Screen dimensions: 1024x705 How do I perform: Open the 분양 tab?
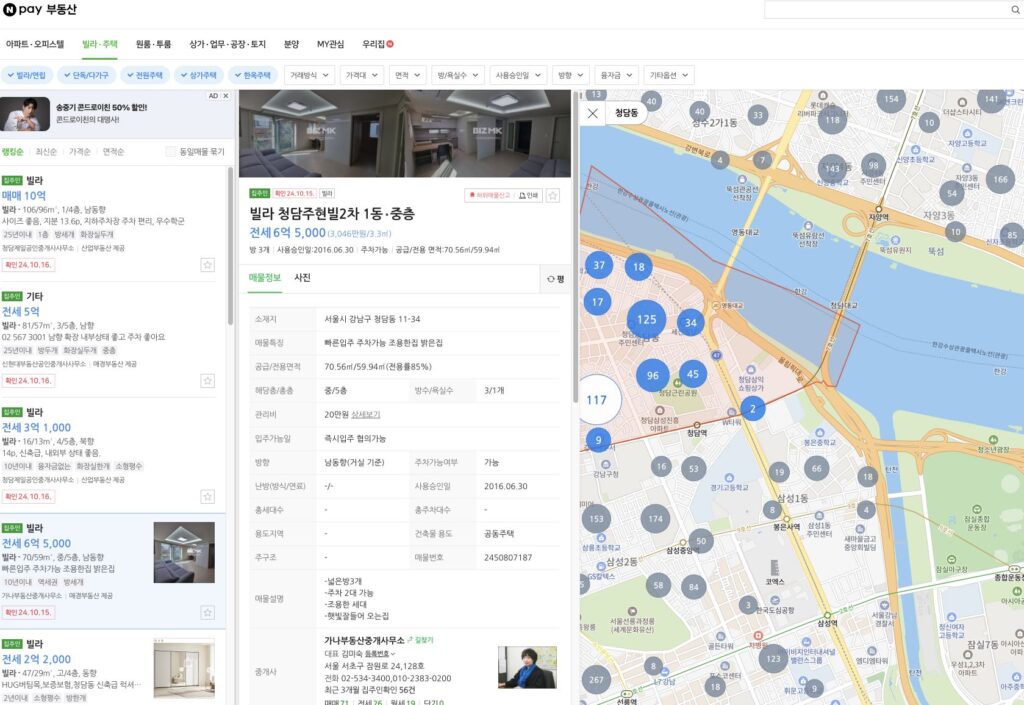tap(291, 44)
